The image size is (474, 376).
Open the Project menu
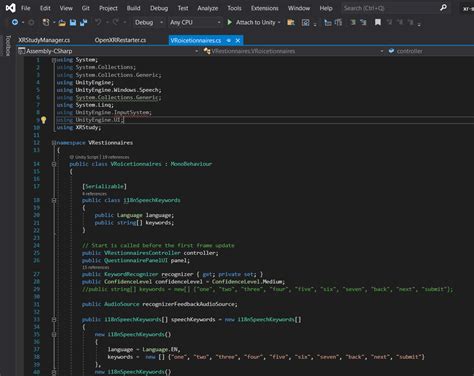click(x=108, y=8)
